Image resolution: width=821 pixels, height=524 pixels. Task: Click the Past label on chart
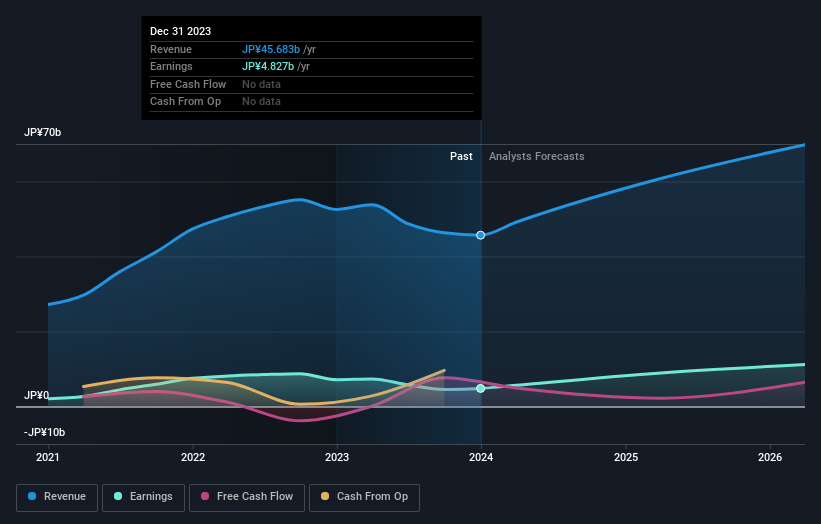tap(461, 157)
